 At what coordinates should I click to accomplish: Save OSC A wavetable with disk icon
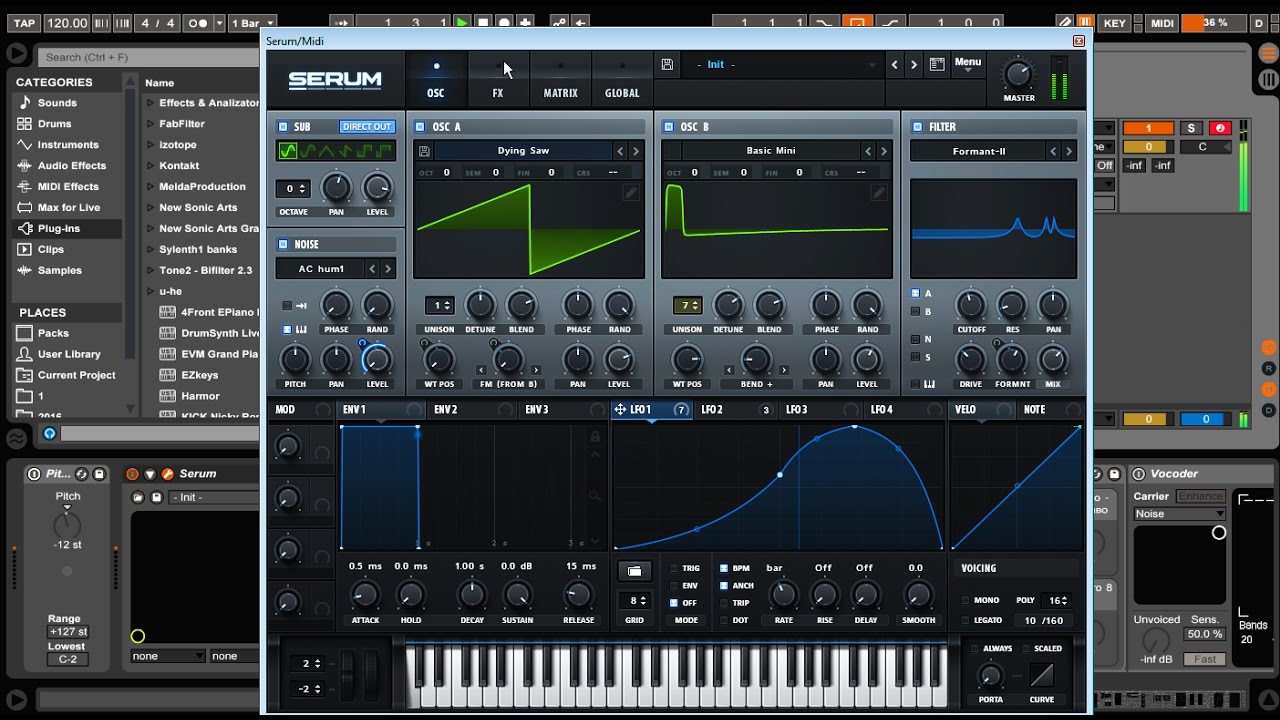click(x=425, y=151)
